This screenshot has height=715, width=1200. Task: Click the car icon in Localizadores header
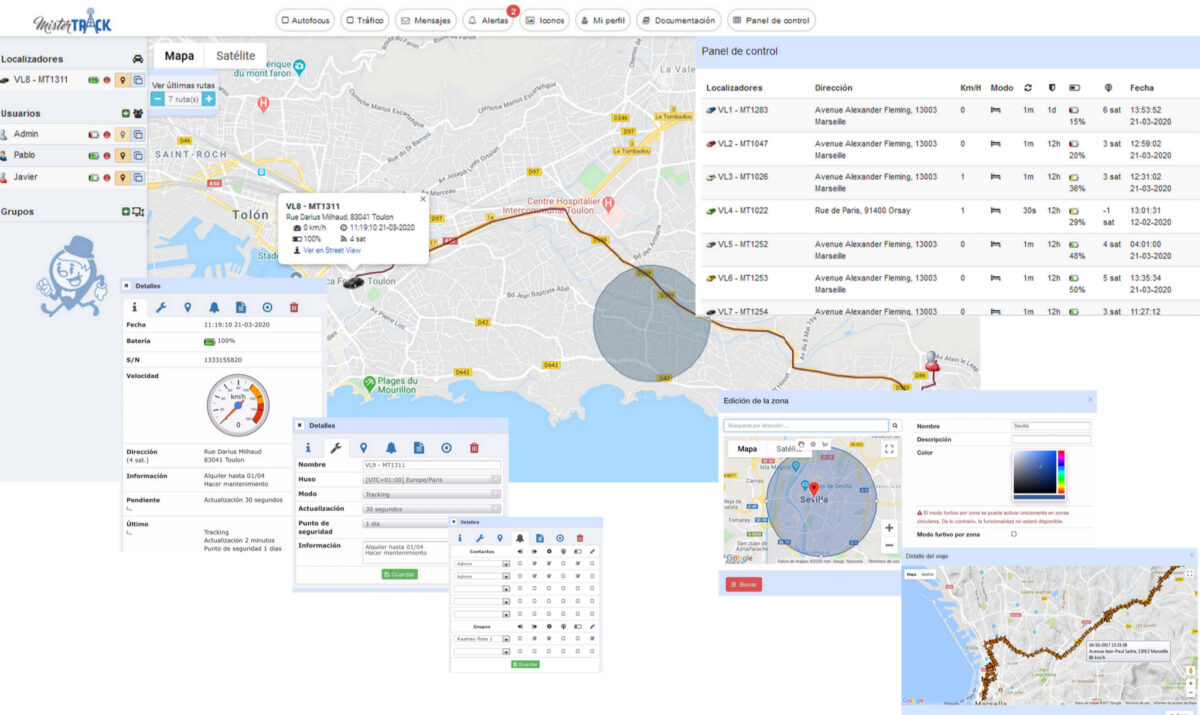pos(136,59)
